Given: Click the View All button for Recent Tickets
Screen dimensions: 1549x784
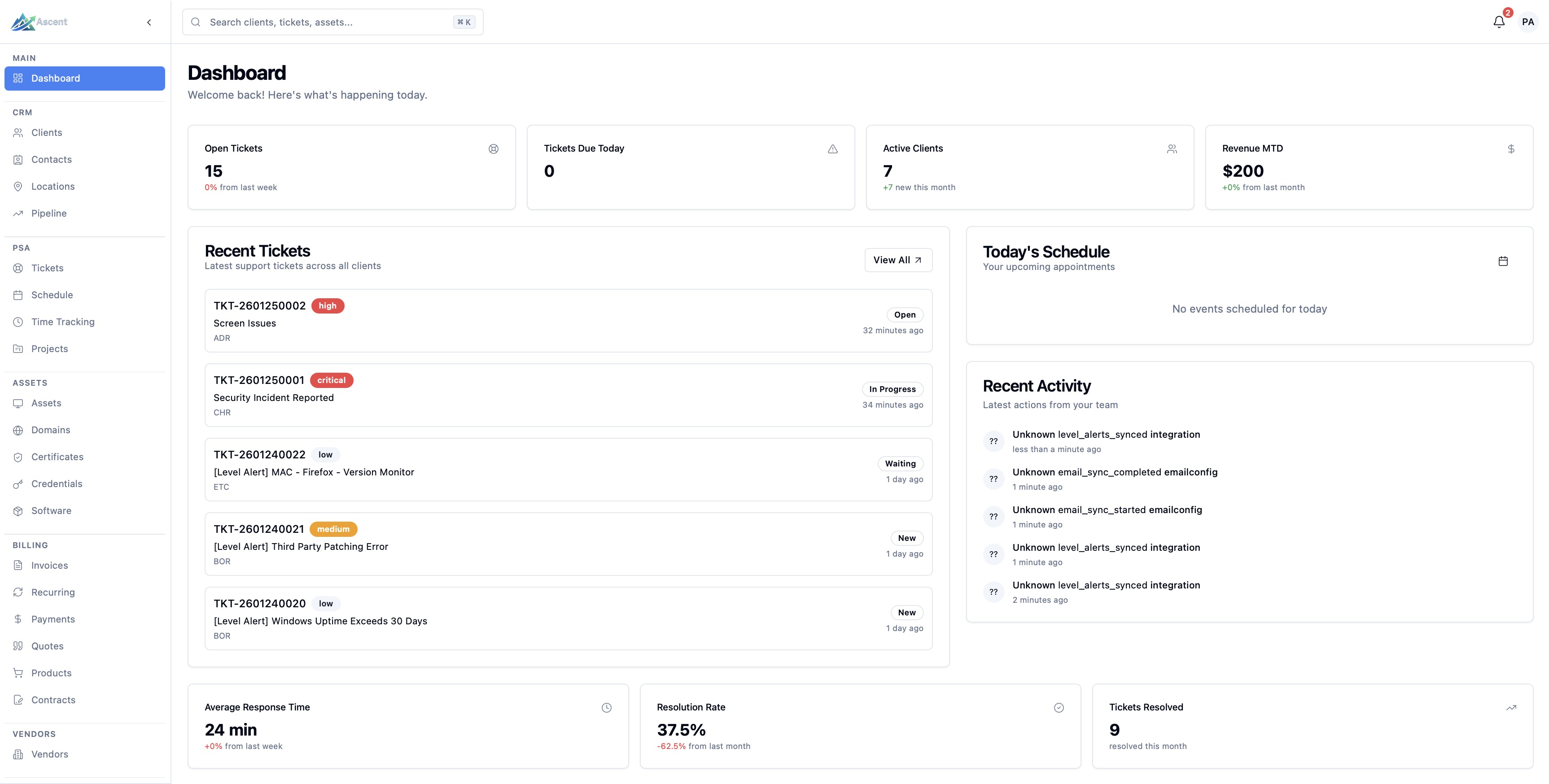Looking at the screenshot, I should pyautogui.click(x=898, y=260).
